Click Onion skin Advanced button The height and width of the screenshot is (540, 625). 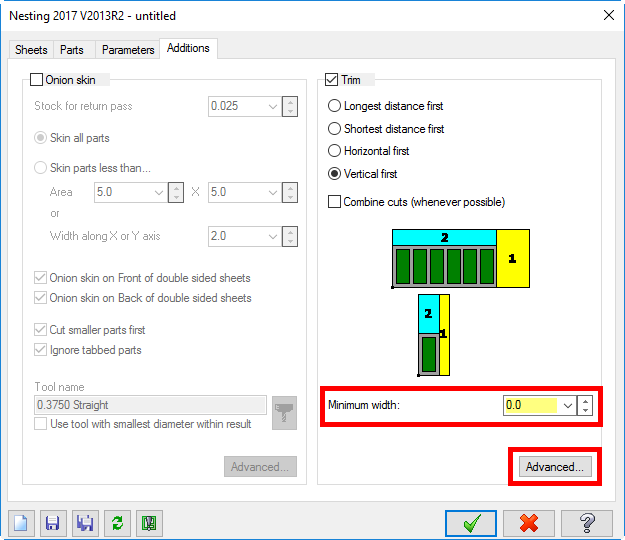(260, 466)
